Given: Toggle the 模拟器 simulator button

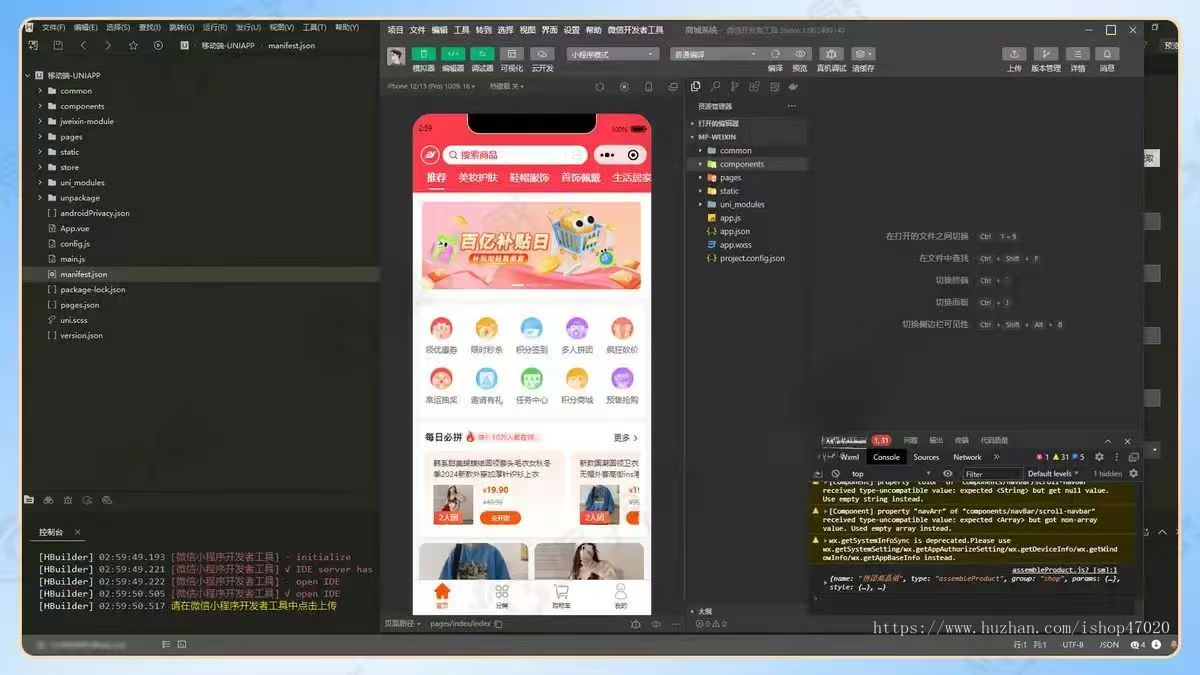Looking at the screenshot, I should [x=424, y=54].
